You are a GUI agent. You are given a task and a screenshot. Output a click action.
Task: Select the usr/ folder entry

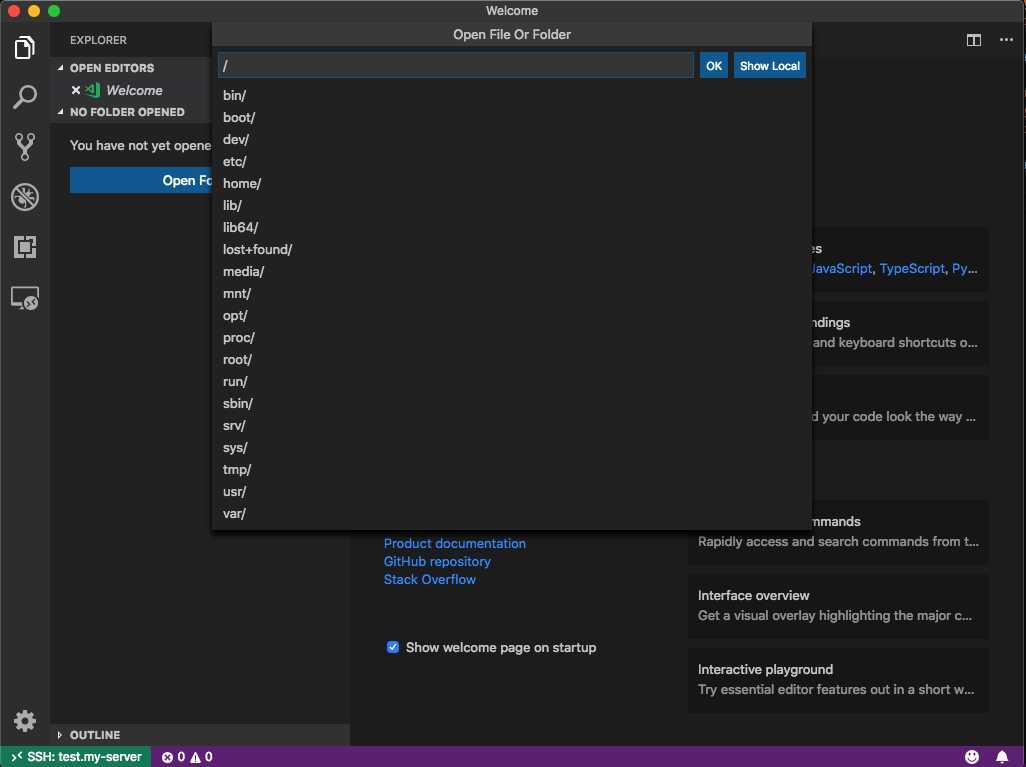(x=512, y=492)
